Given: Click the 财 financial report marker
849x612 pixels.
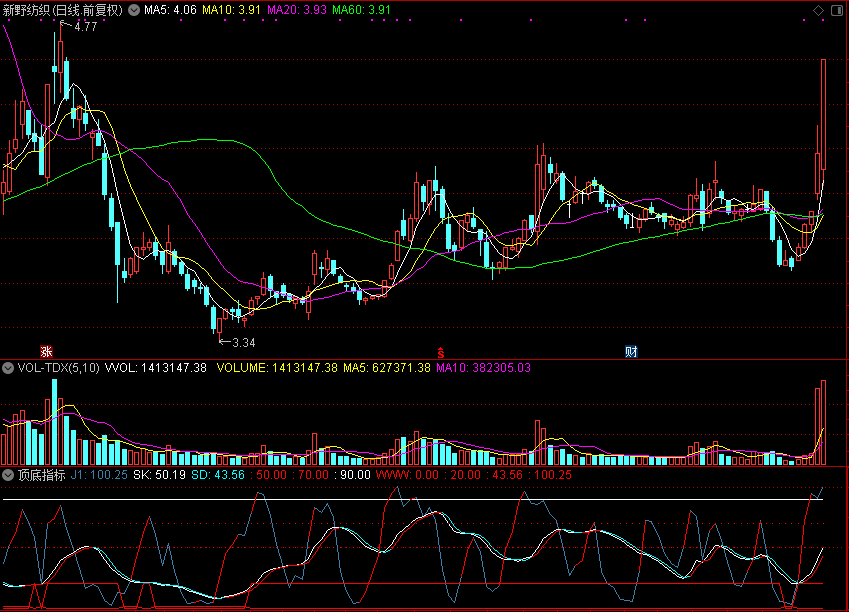Looking at the screenshot, I should (631, 351).
